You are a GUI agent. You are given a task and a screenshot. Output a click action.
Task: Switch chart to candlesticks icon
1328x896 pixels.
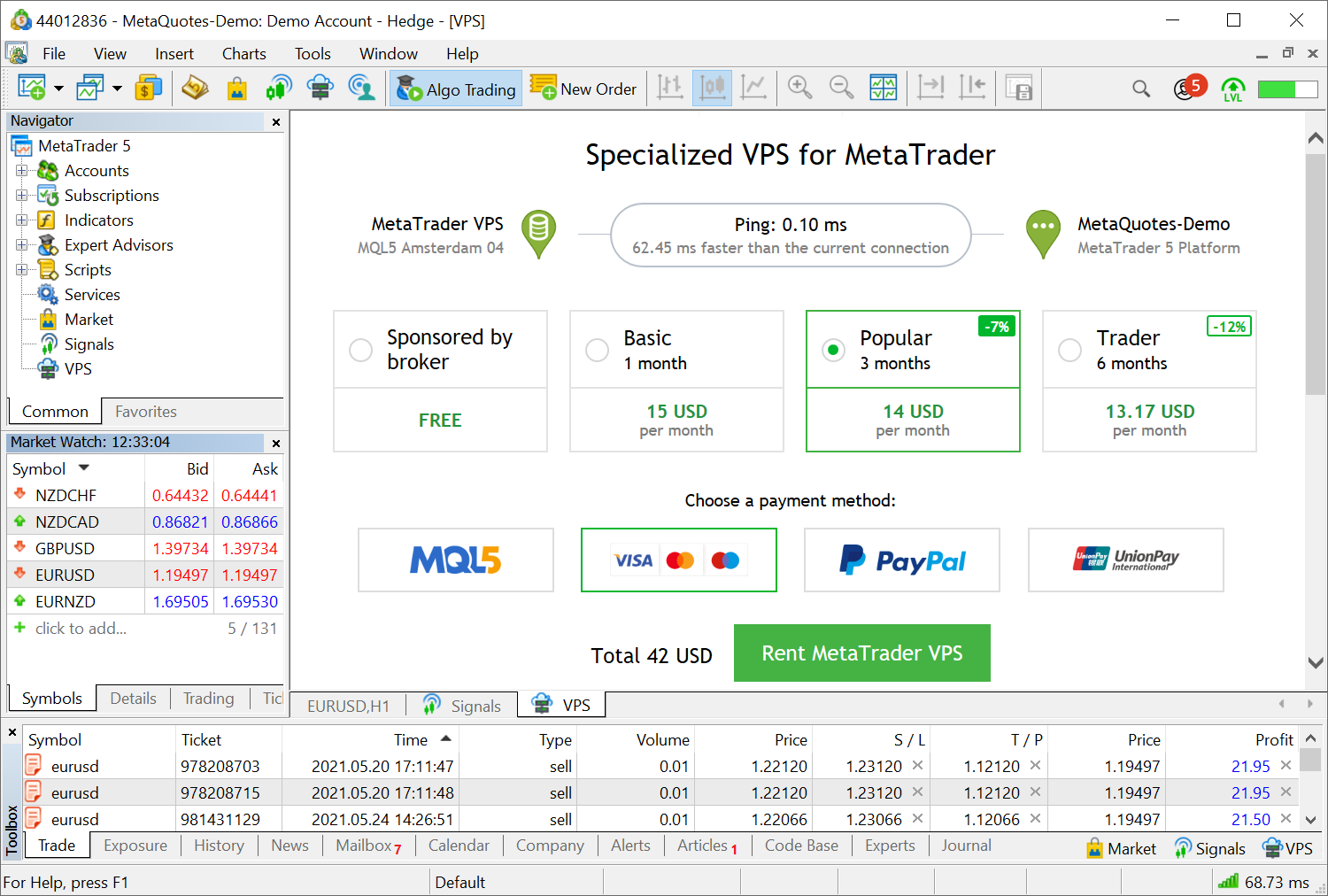[712, 88]
